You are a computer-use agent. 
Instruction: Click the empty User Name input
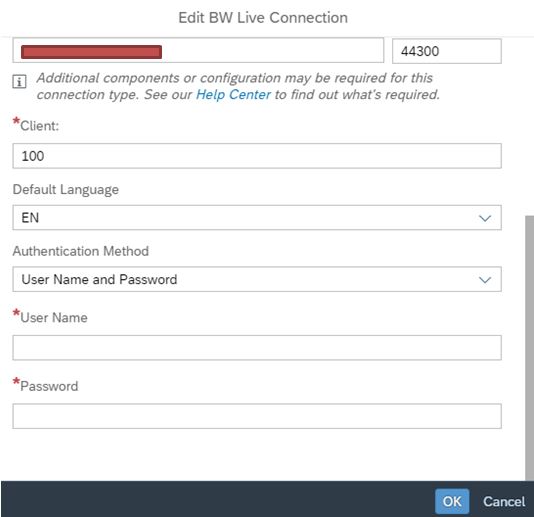[x=257, y=348]
